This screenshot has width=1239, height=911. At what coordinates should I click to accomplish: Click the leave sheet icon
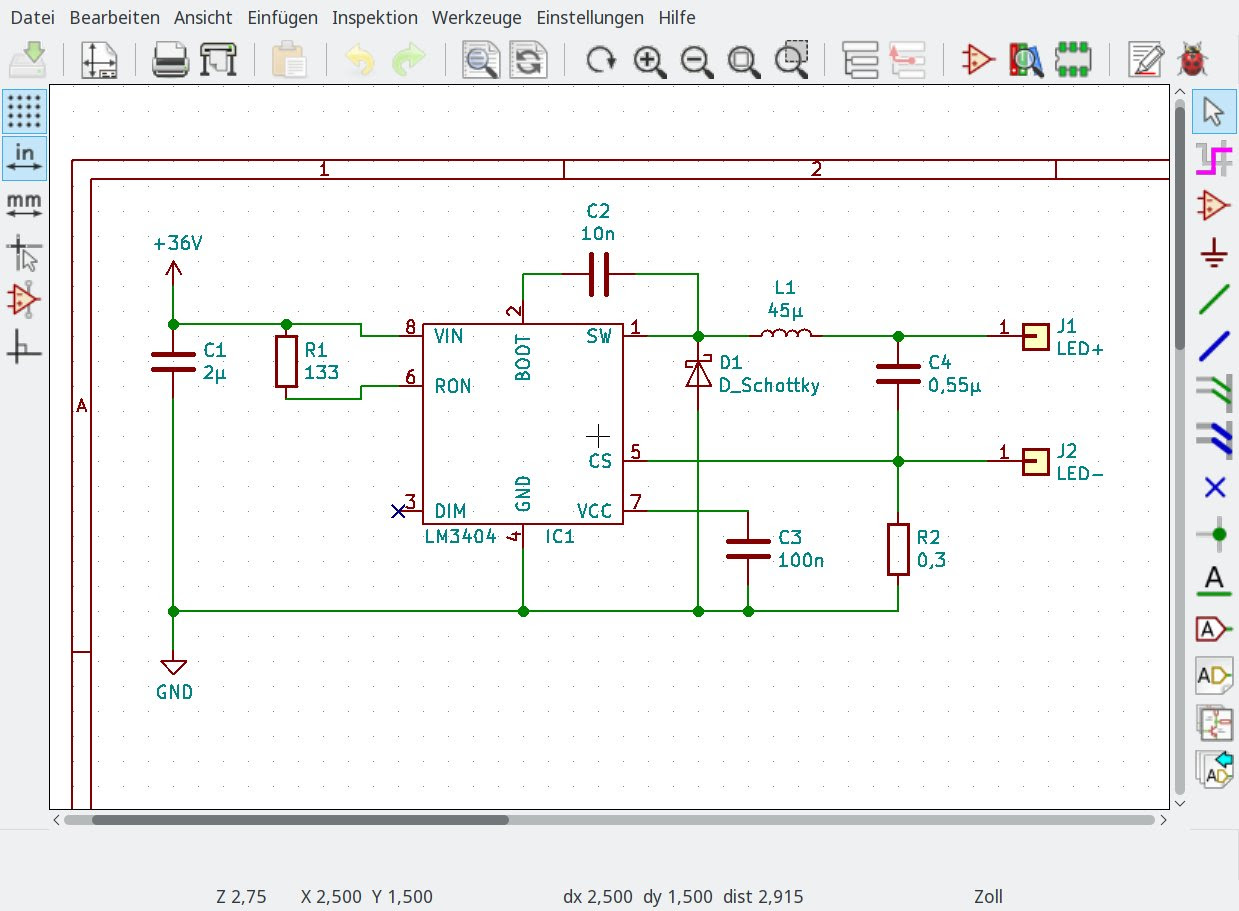click(908, 60)
